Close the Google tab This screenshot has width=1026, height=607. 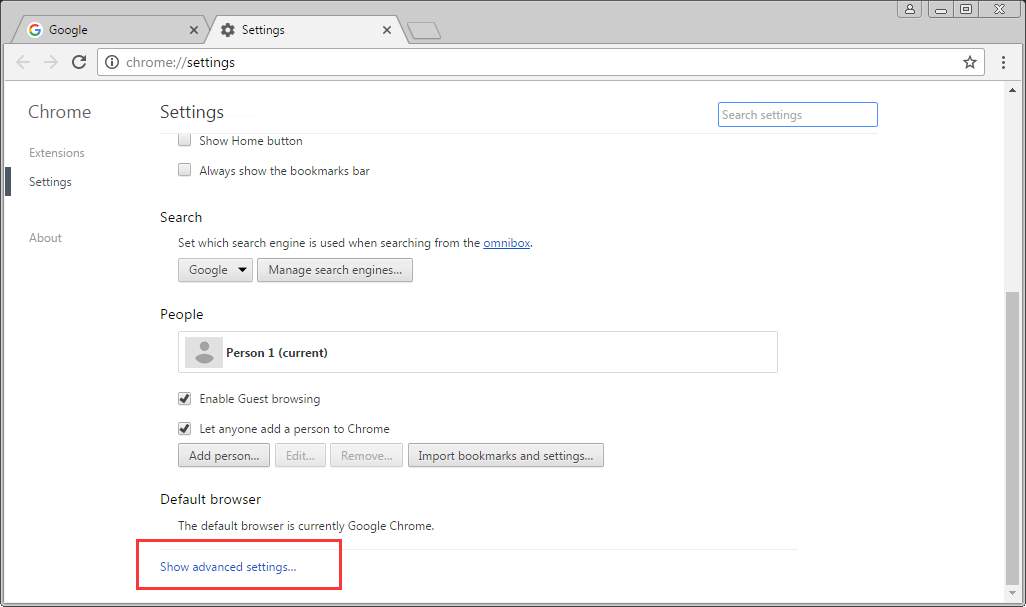pos(194,30)
